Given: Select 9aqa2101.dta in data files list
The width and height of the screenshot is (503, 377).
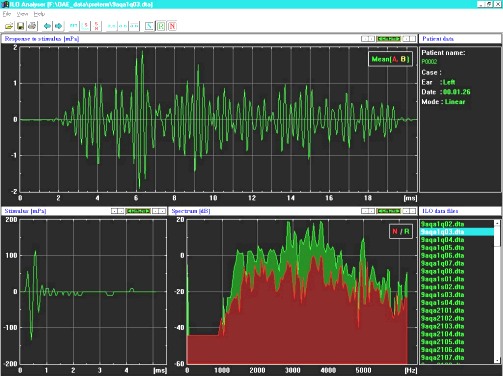Looking at the screenshot, I should [442, 310].
